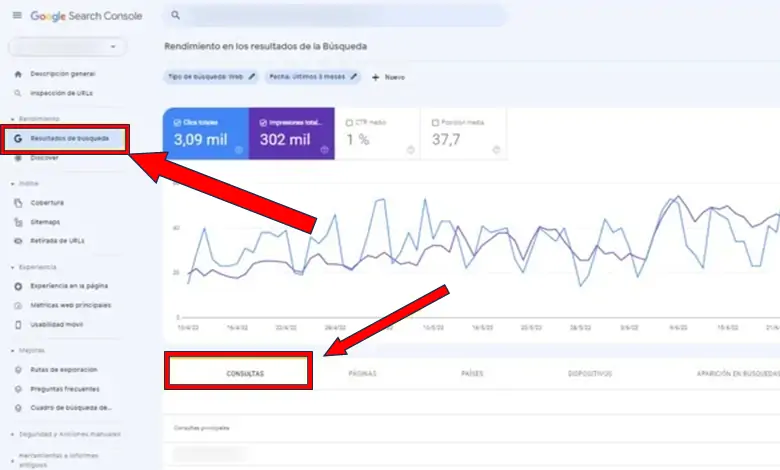This screenshot has width=780, height=470.
Task: Click the help icon on Impresiones card
Action: [324, 150]
